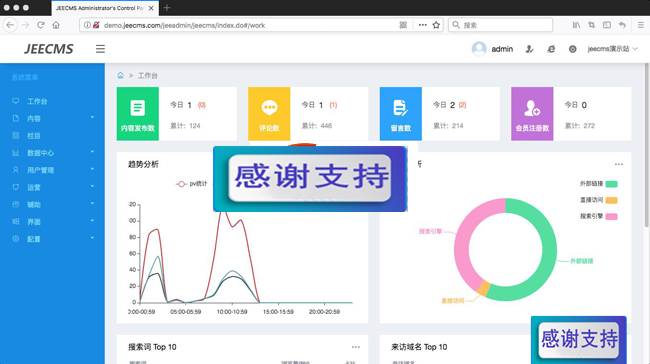Click the arrow beside 辅助
Image resolution: width=650 pixels, height=364 pixels.
92,204
